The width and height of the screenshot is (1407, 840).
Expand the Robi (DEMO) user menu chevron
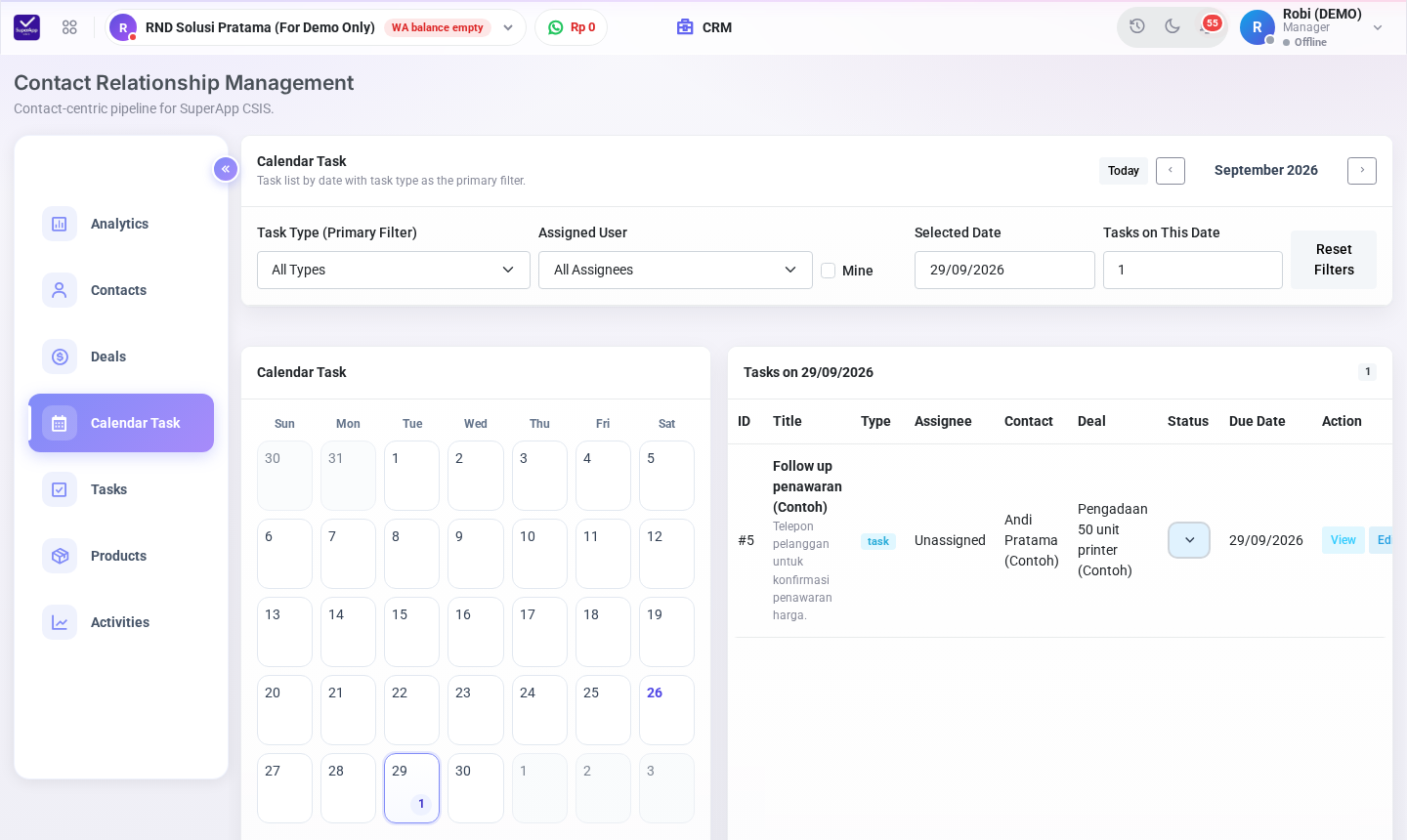click(x=1378, y=27)
